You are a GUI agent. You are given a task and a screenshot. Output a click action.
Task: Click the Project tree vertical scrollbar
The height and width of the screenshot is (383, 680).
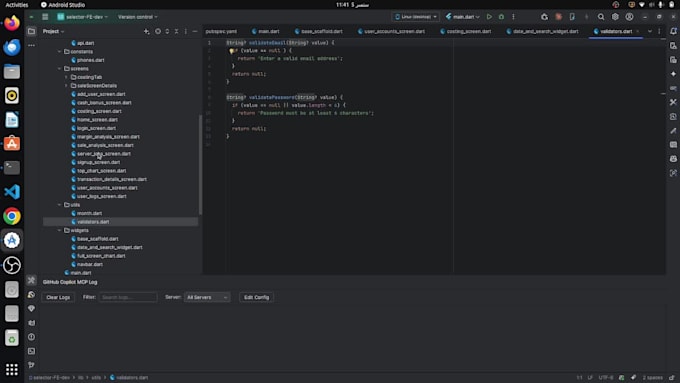click(x=200, y=165)
